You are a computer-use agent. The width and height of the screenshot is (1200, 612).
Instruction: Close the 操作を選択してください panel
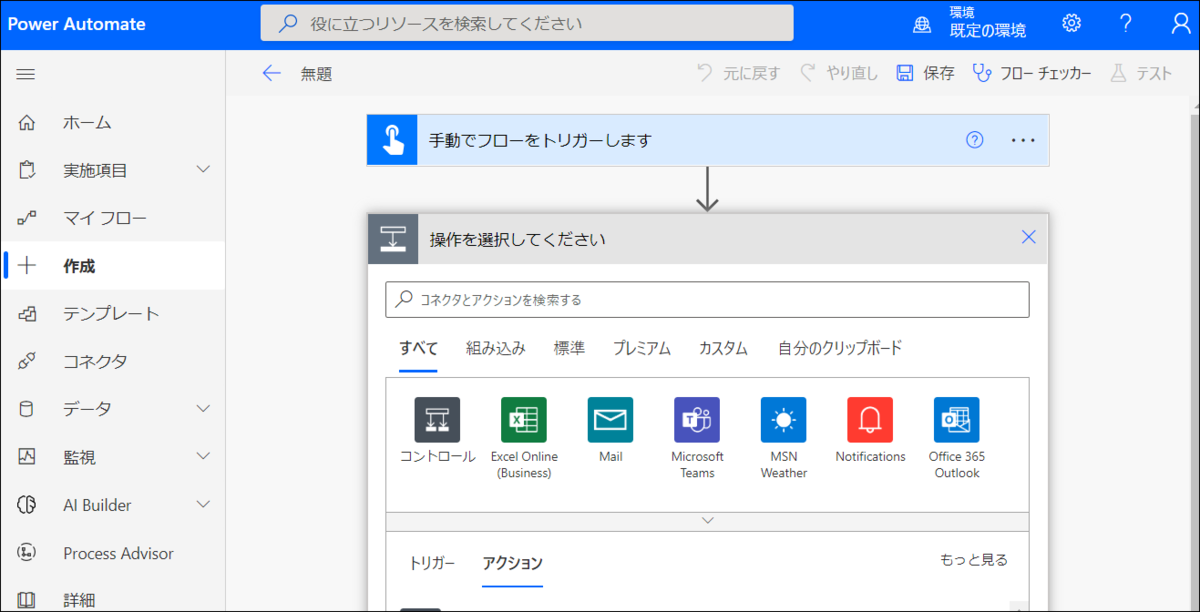(x=1028, y=238)
